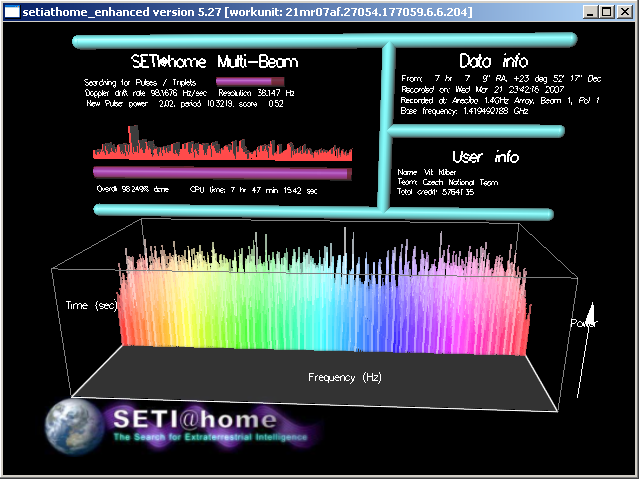Click the red pulse histogram graph
This screenshot has width=639, height=479.
click(x=222, y=147)
